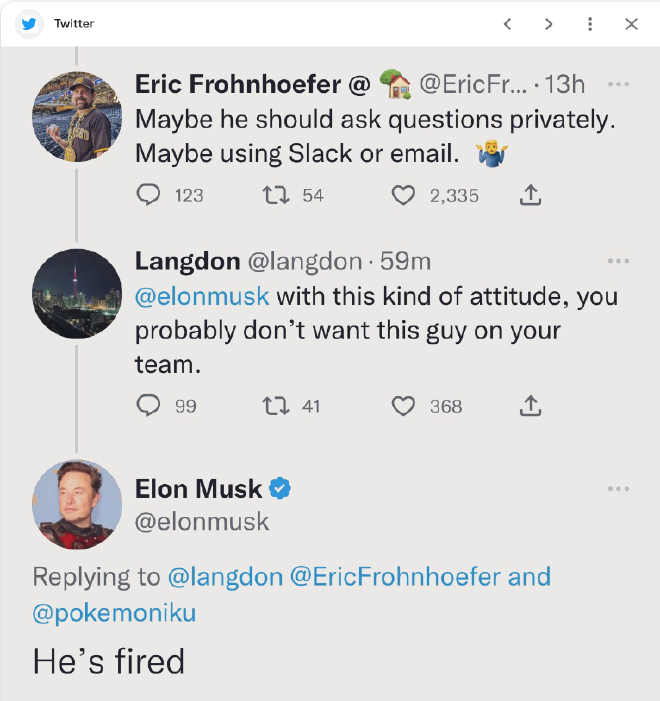Image resolution: width=660 pixels, height=701 pixels.
Task: Reply to Eric Frohnhoefer's tweet
Action: click(x=148, y=195)
